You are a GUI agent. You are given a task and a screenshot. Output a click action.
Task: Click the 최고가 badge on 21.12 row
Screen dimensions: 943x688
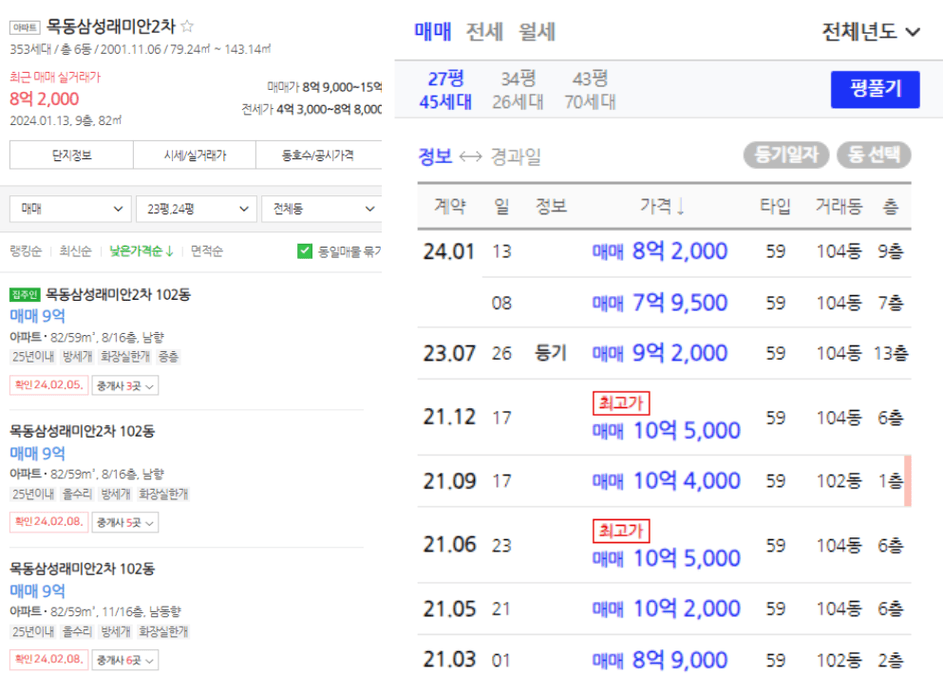621,403
